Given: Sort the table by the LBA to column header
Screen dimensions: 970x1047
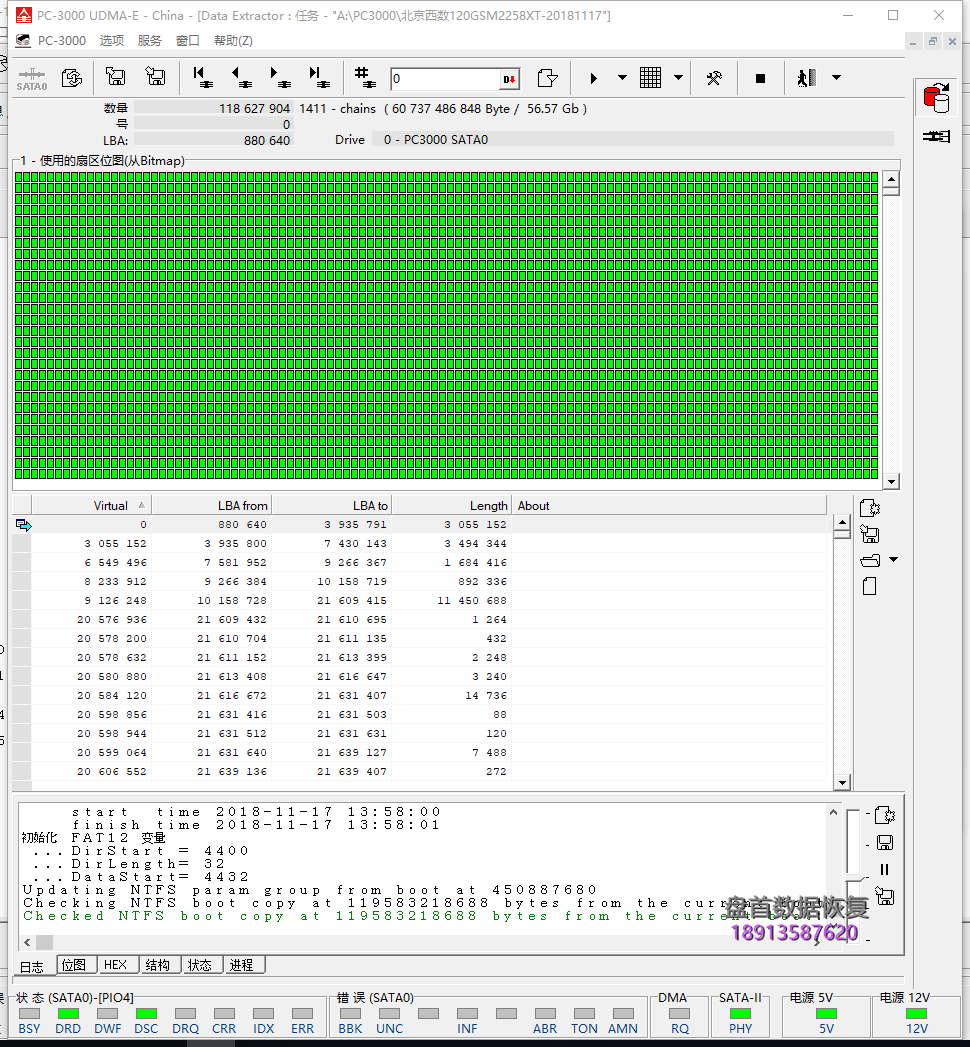Looking at the screenshot, I should pos(332,505).
